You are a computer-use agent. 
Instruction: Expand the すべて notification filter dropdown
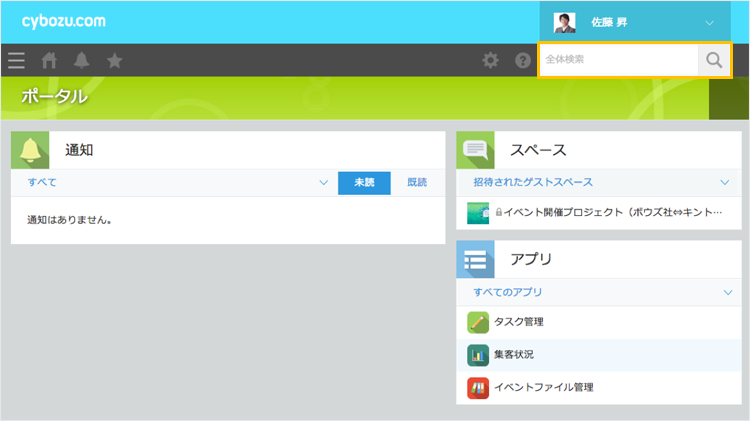click(323, 182)
